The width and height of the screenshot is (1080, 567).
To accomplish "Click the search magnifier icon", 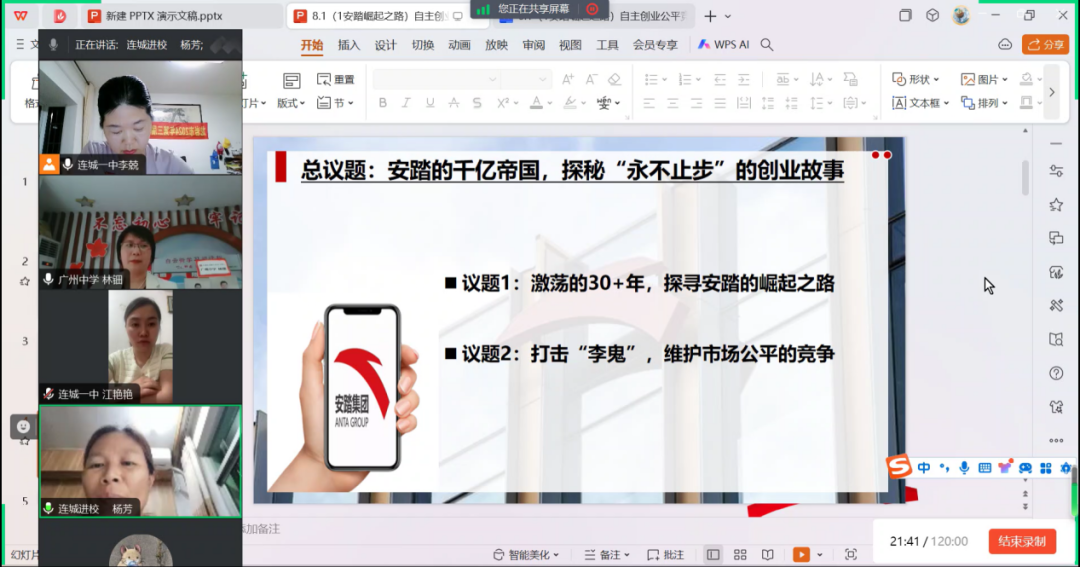I will point(767,45).
